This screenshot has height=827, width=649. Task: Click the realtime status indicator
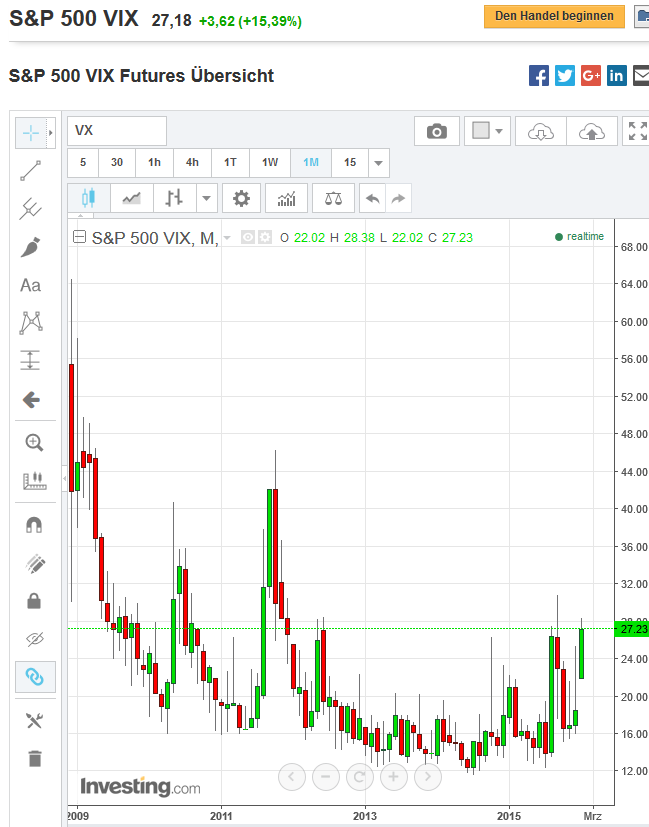click(x=579, y=237)
